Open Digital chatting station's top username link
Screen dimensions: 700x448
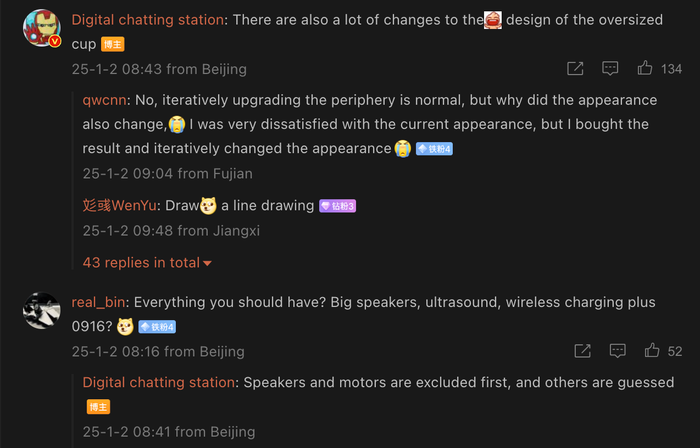tap(148, 20)
